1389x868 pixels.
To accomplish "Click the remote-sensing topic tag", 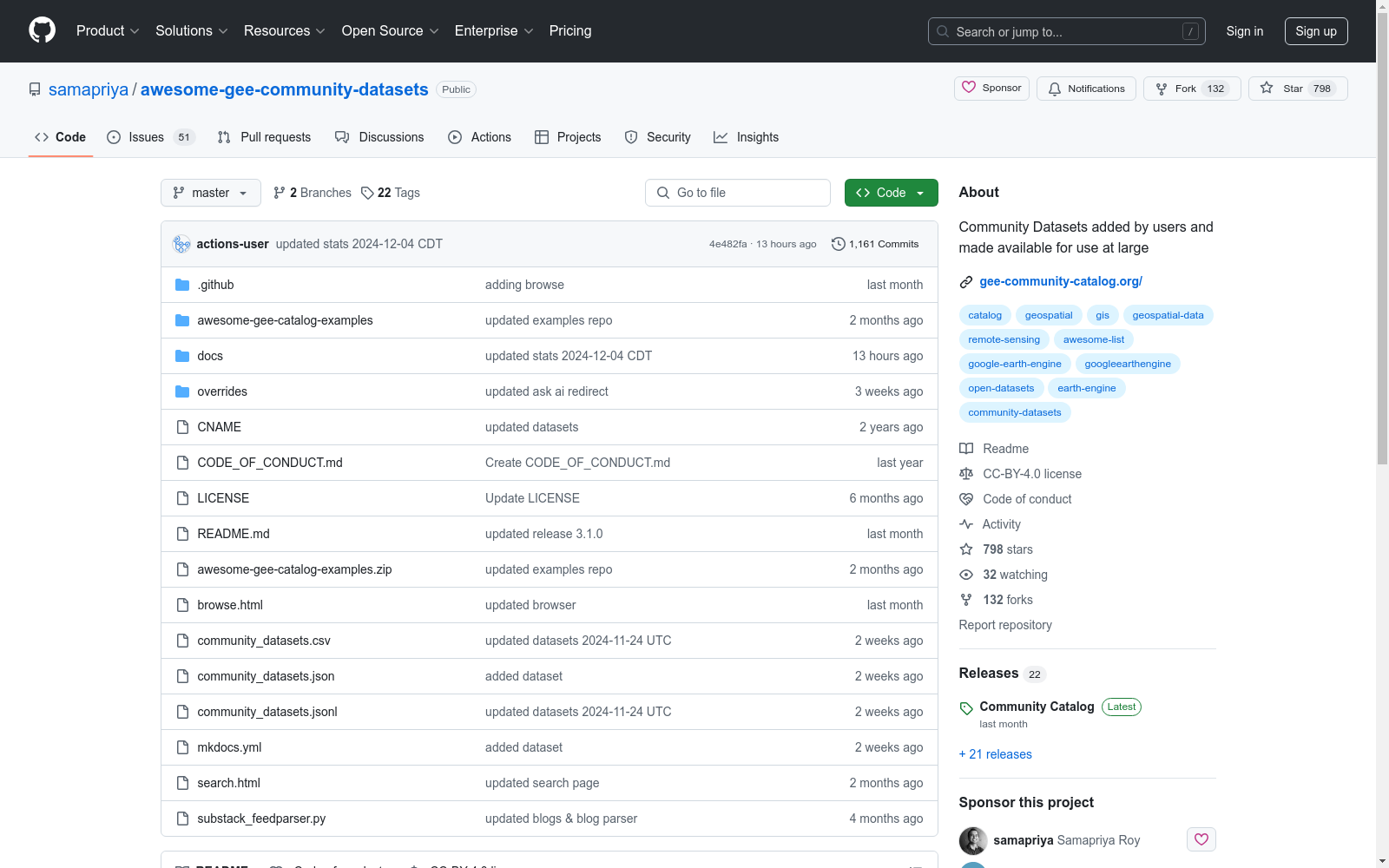I will (x=1004, y=339).
